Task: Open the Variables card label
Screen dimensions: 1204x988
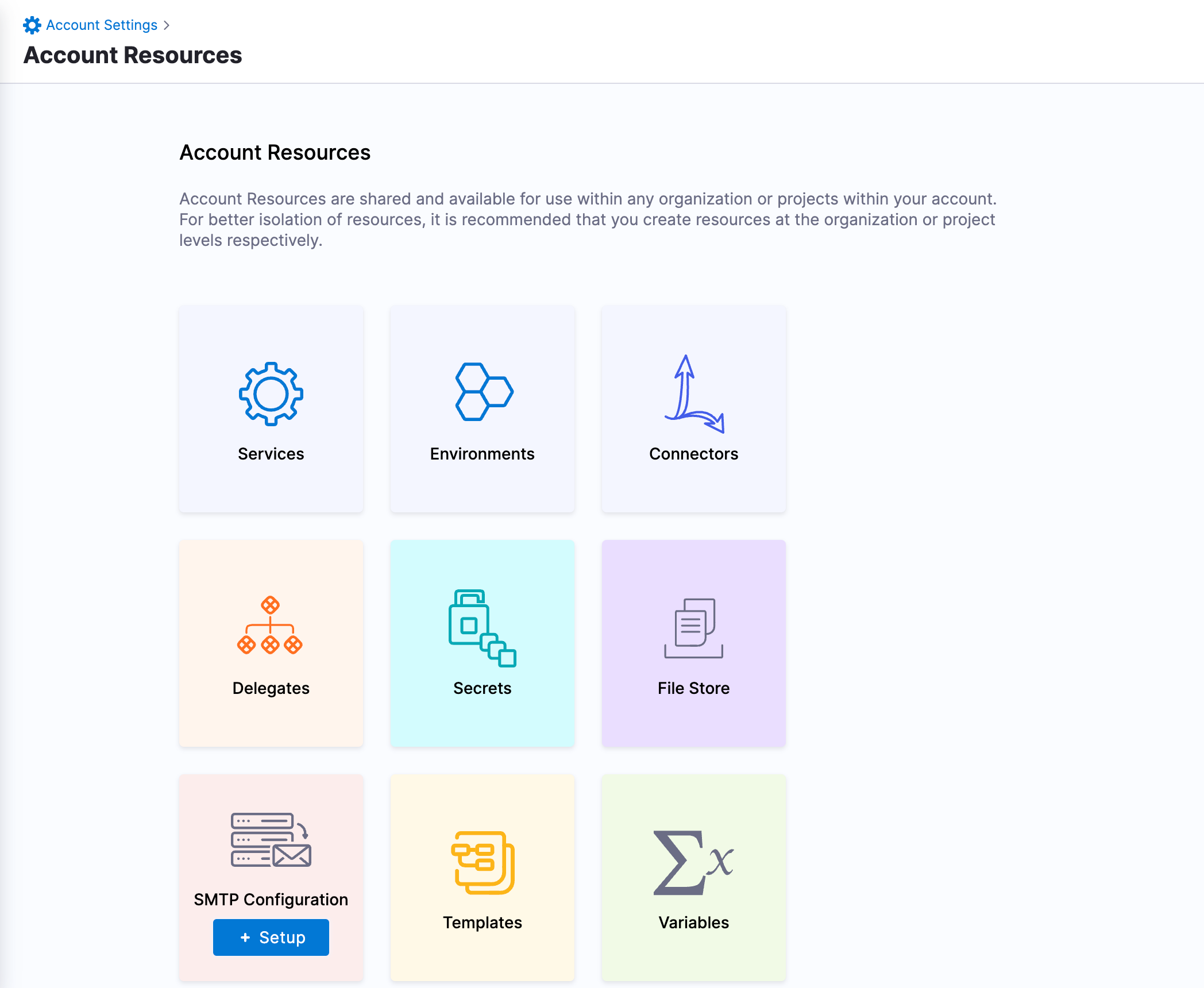Action: tap(693, 923)
